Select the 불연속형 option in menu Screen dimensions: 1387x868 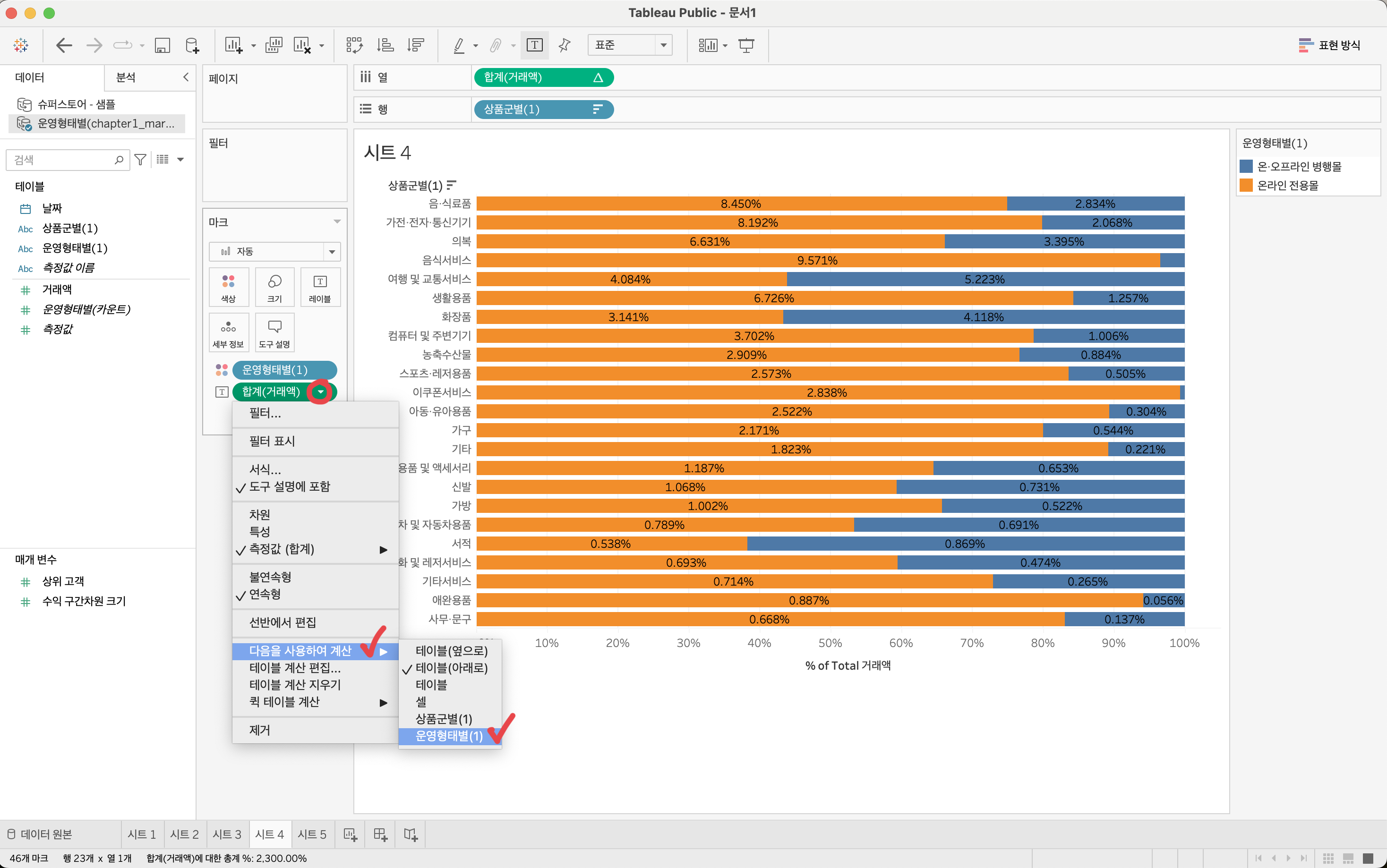(x=270, y=577)
